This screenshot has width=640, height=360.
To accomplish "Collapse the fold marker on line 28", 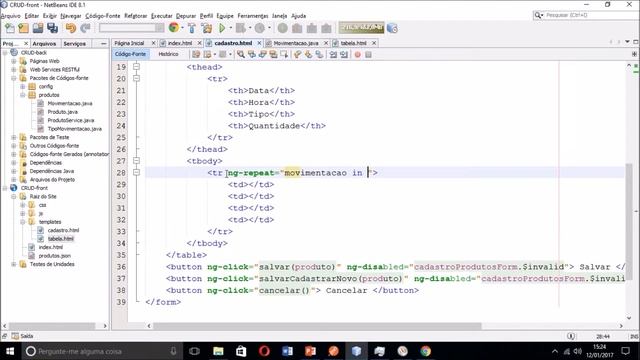I will click(x=136, y=173).
